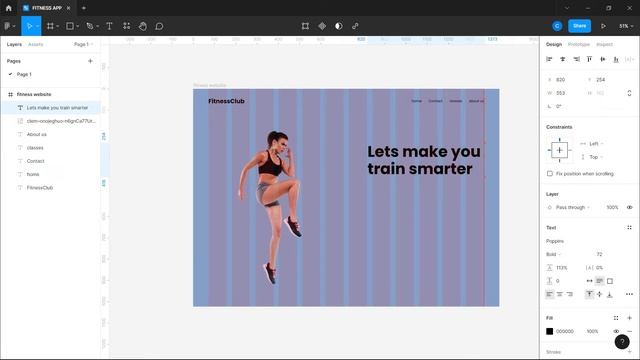Viewport: 640px width, 360px height.
Task: Select the Comment tool
Action: coord(159,26)
